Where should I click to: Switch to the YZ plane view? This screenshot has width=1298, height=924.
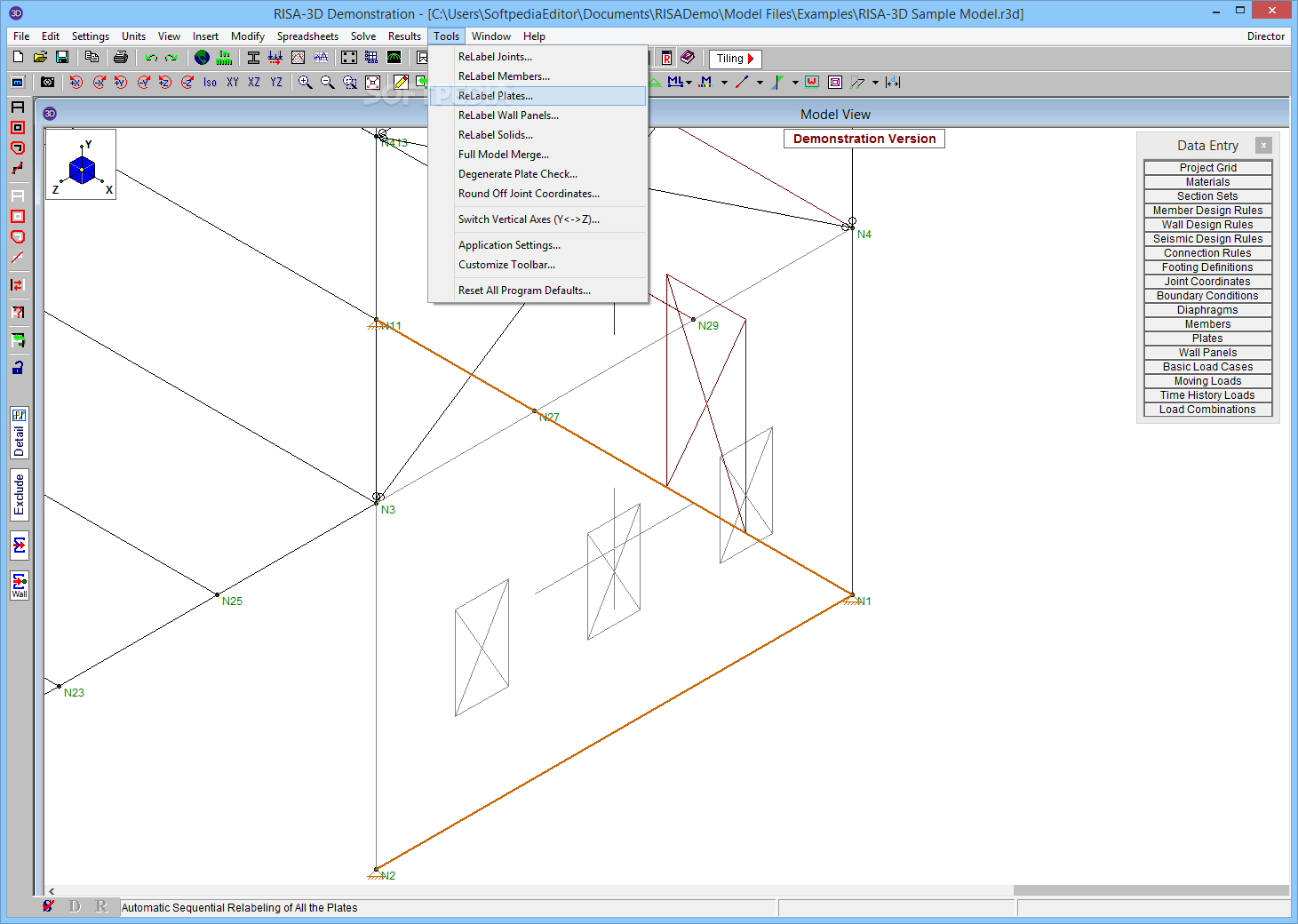click(x=276, y=82)
